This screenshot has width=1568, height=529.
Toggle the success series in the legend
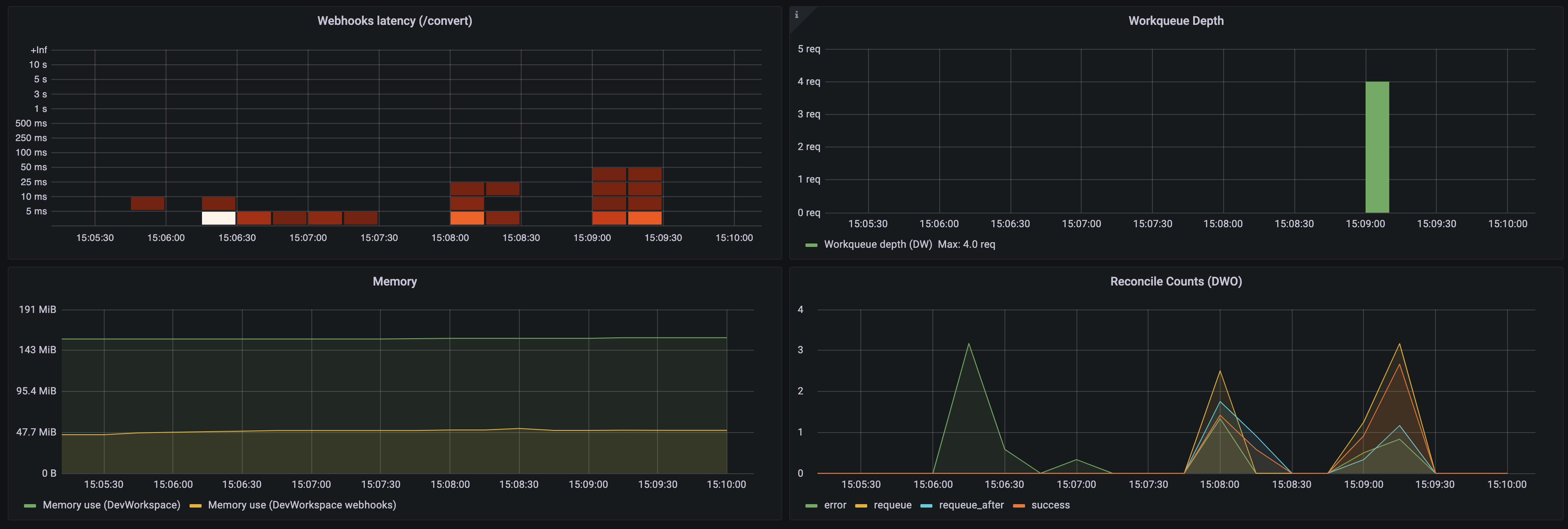point(1050,505)
